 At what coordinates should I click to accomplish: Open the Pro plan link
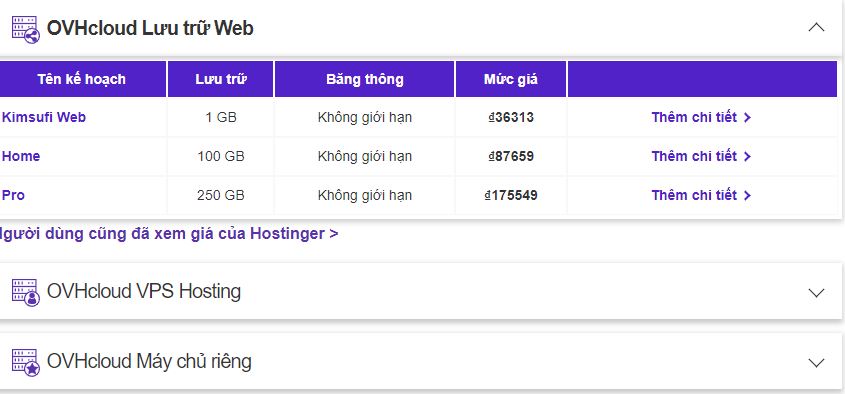click(13, 195)
